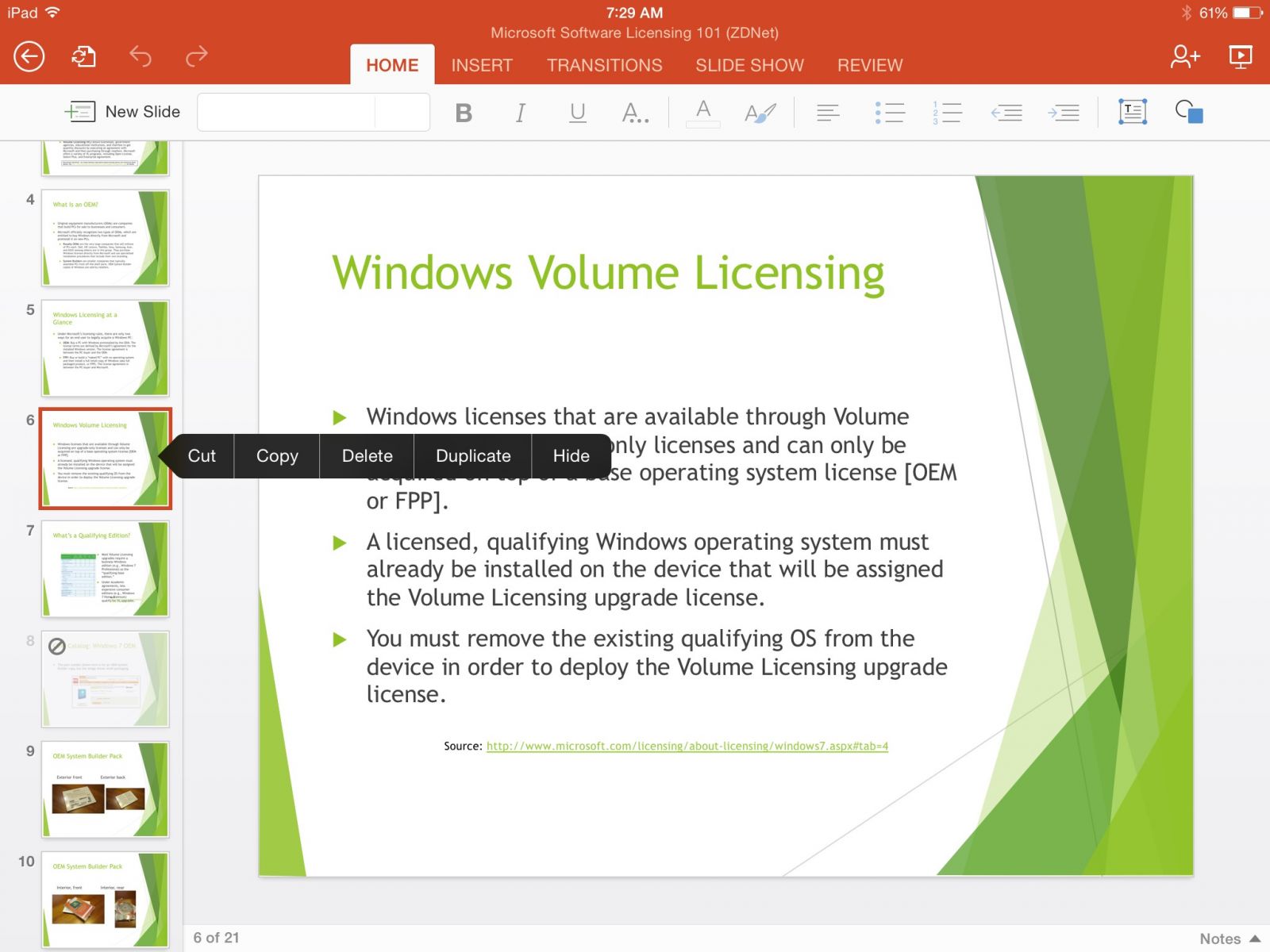Select hidden slide 8 thumbnail
1270x952 pixels.
pyautogui.click(x=106, y=679)
